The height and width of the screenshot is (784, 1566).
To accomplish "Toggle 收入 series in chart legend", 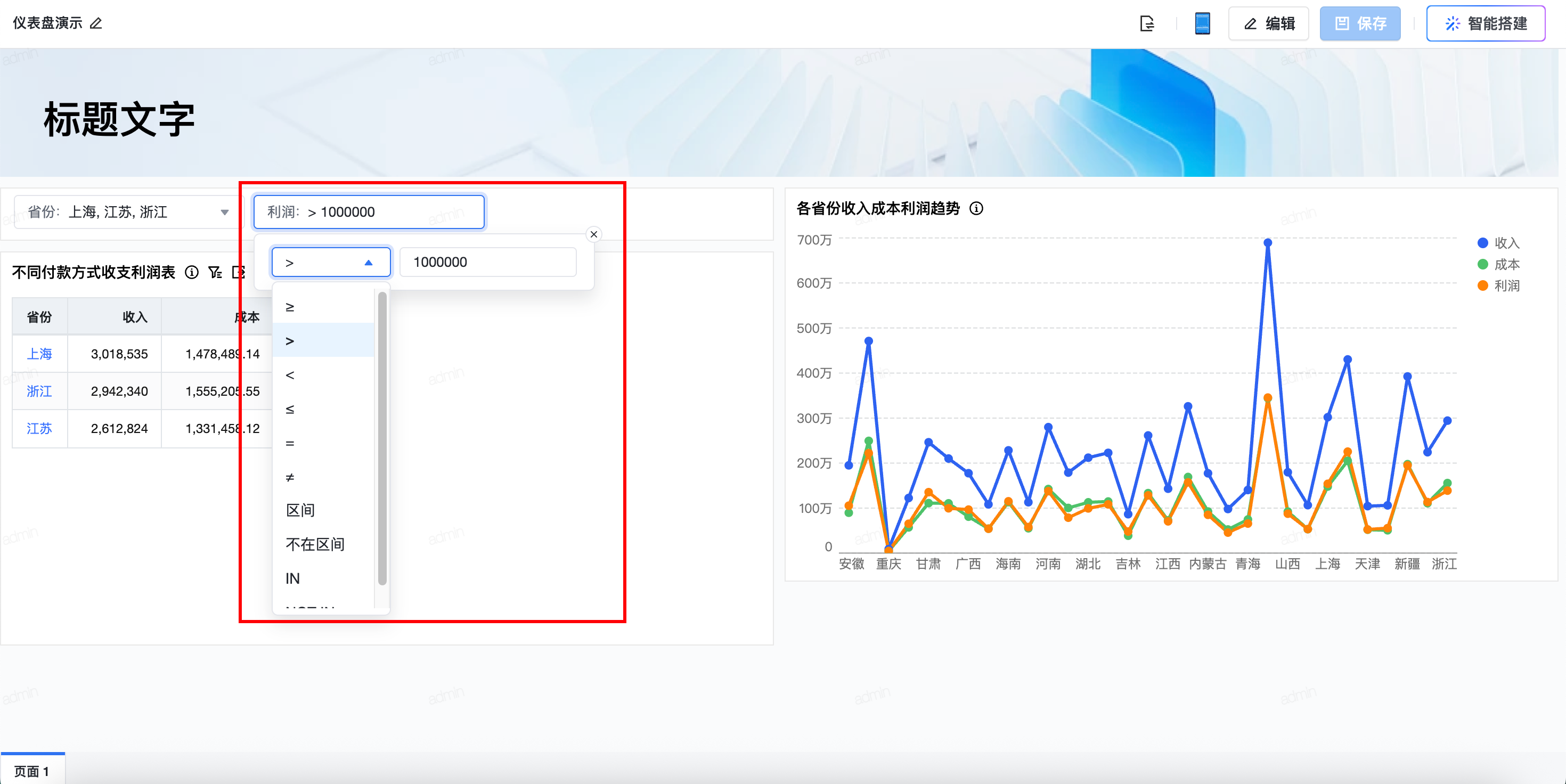I will click(x=1498, y=243).
